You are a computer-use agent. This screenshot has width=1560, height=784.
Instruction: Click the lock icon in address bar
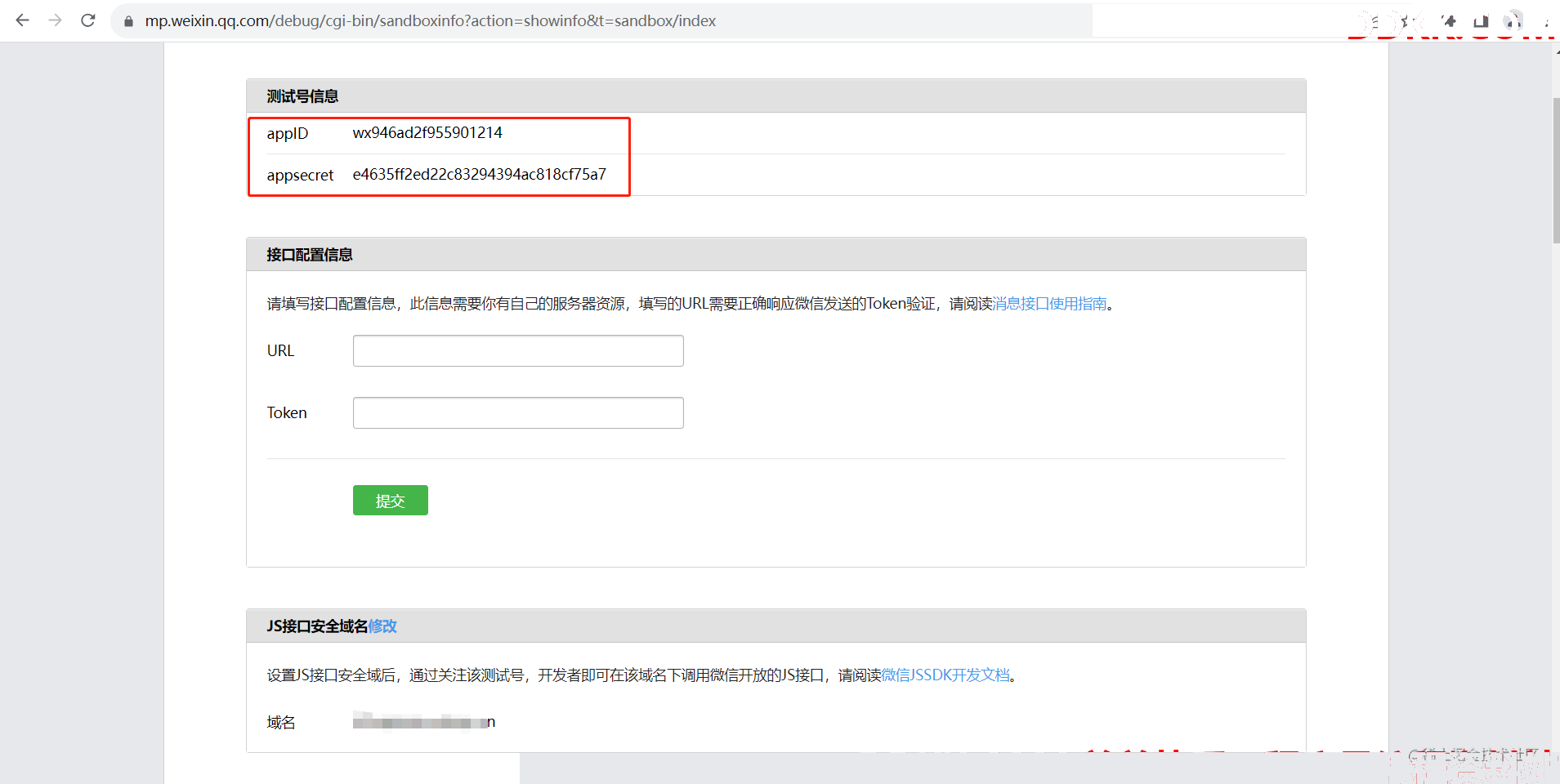[x=128, y=21]
